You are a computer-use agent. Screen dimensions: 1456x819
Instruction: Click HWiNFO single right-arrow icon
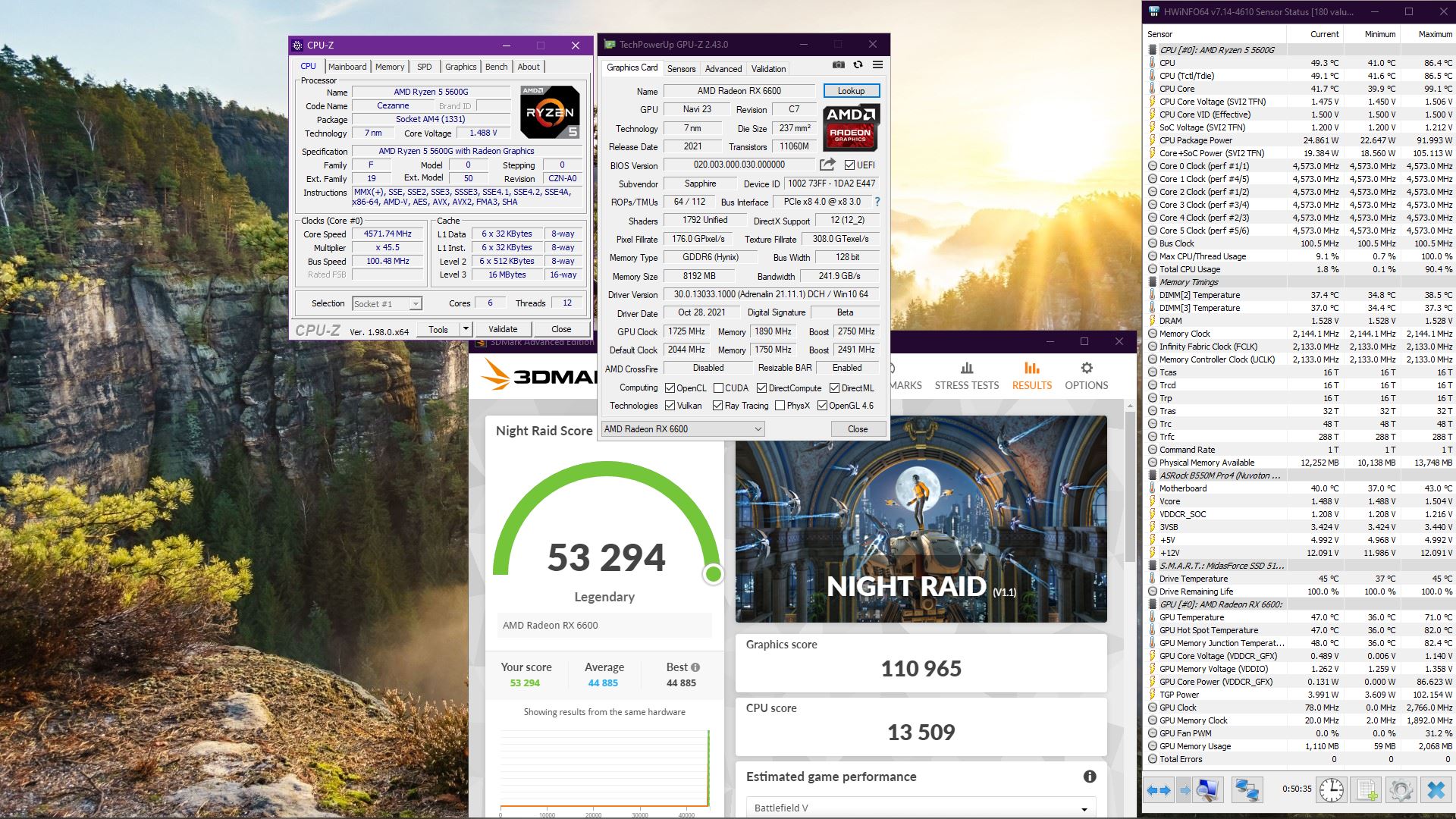(1184, 790)
